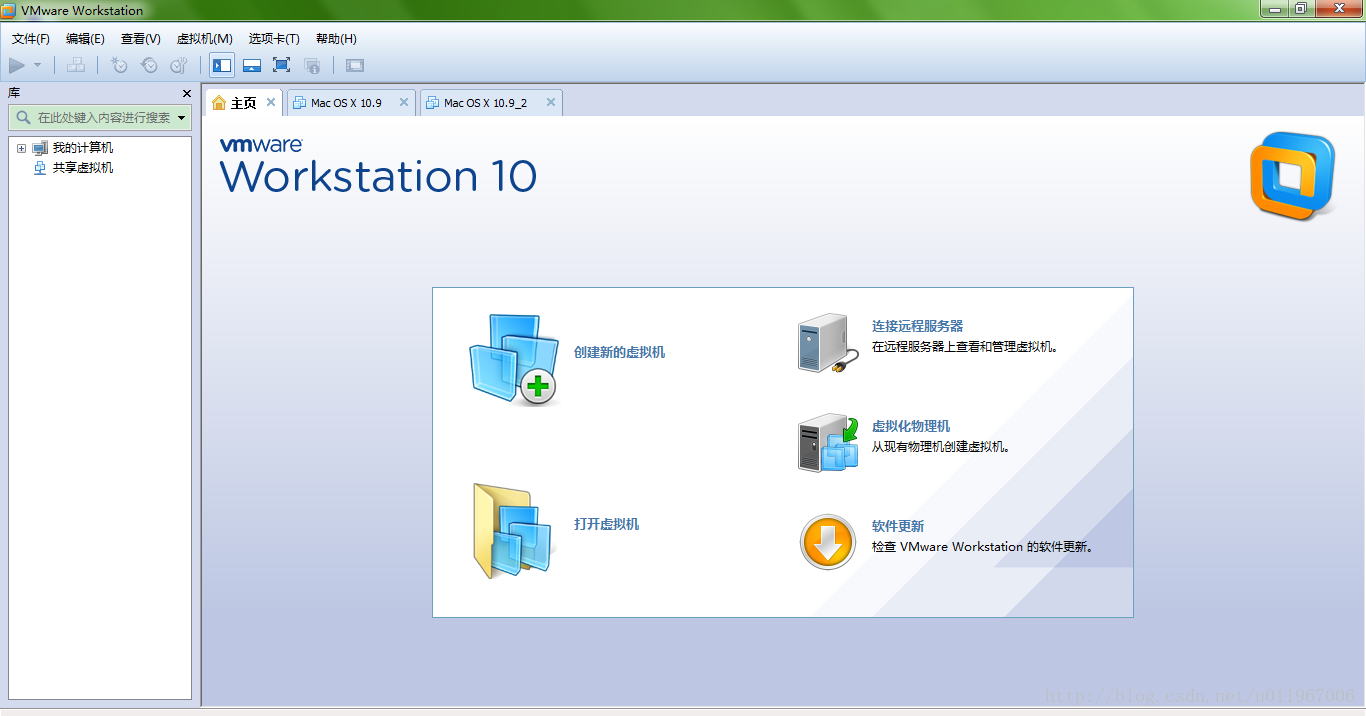Viewport: 1366px width, 716px height.
Task: Click the text 从现有物理机创建虚拟机。
Action: (x=941, y=447)
